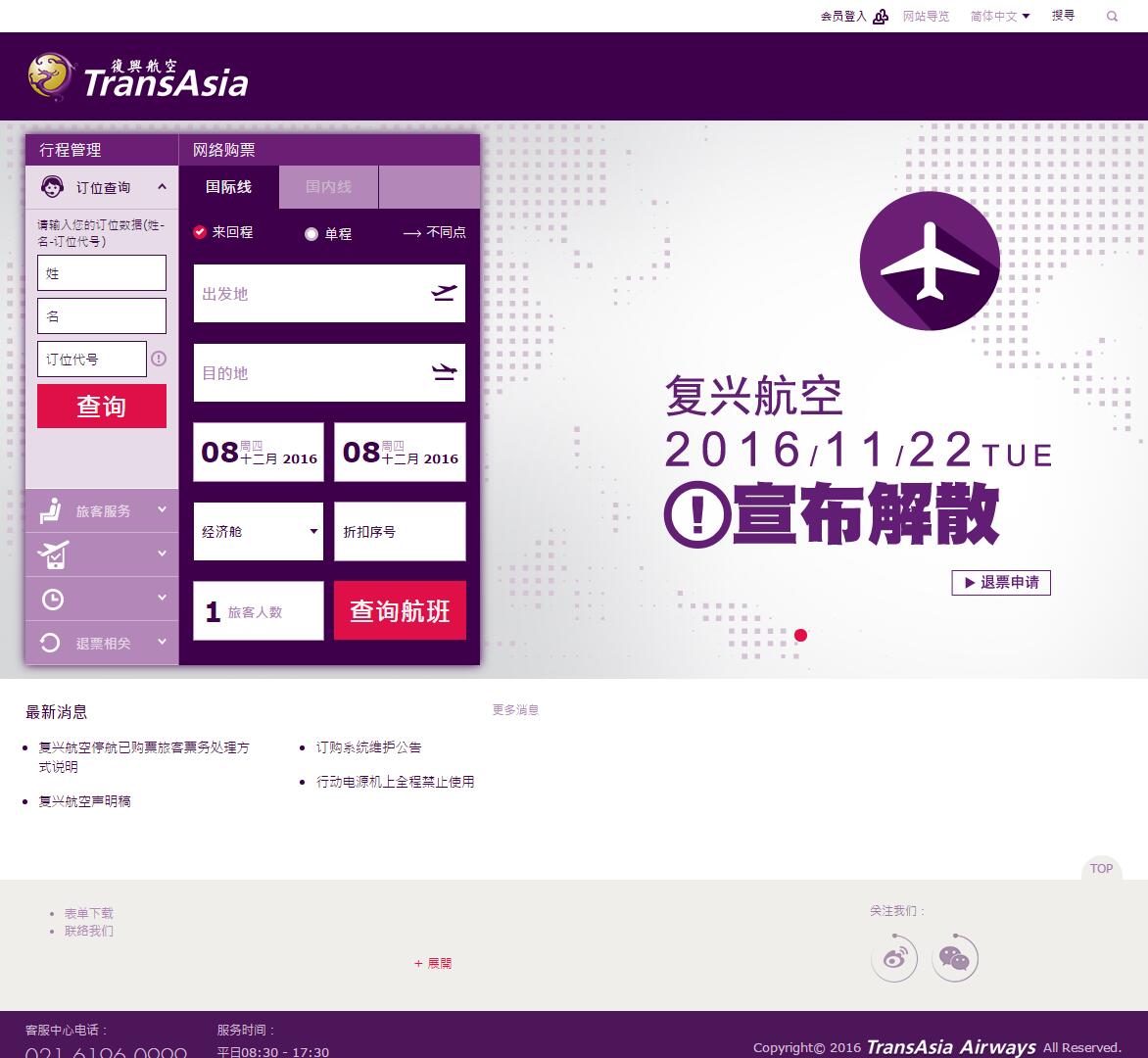Open the 网络购票 panel header
Viewport: 1148px width, 1058px height.
tap(329, 150)
